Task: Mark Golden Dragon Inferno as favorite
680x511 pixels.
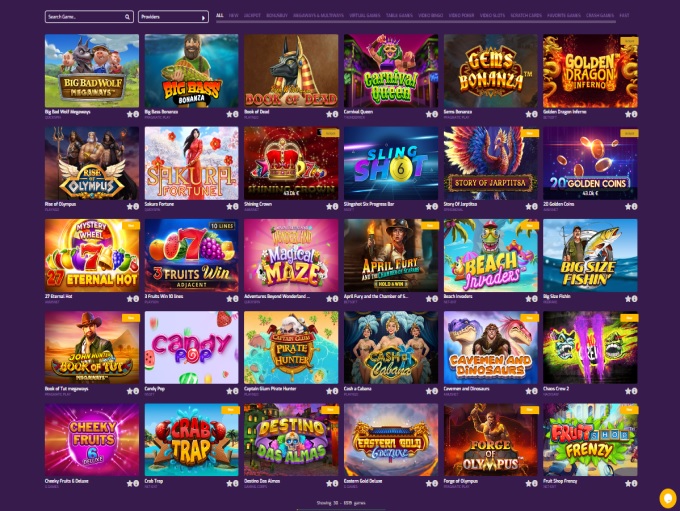Action: [628, 114]
